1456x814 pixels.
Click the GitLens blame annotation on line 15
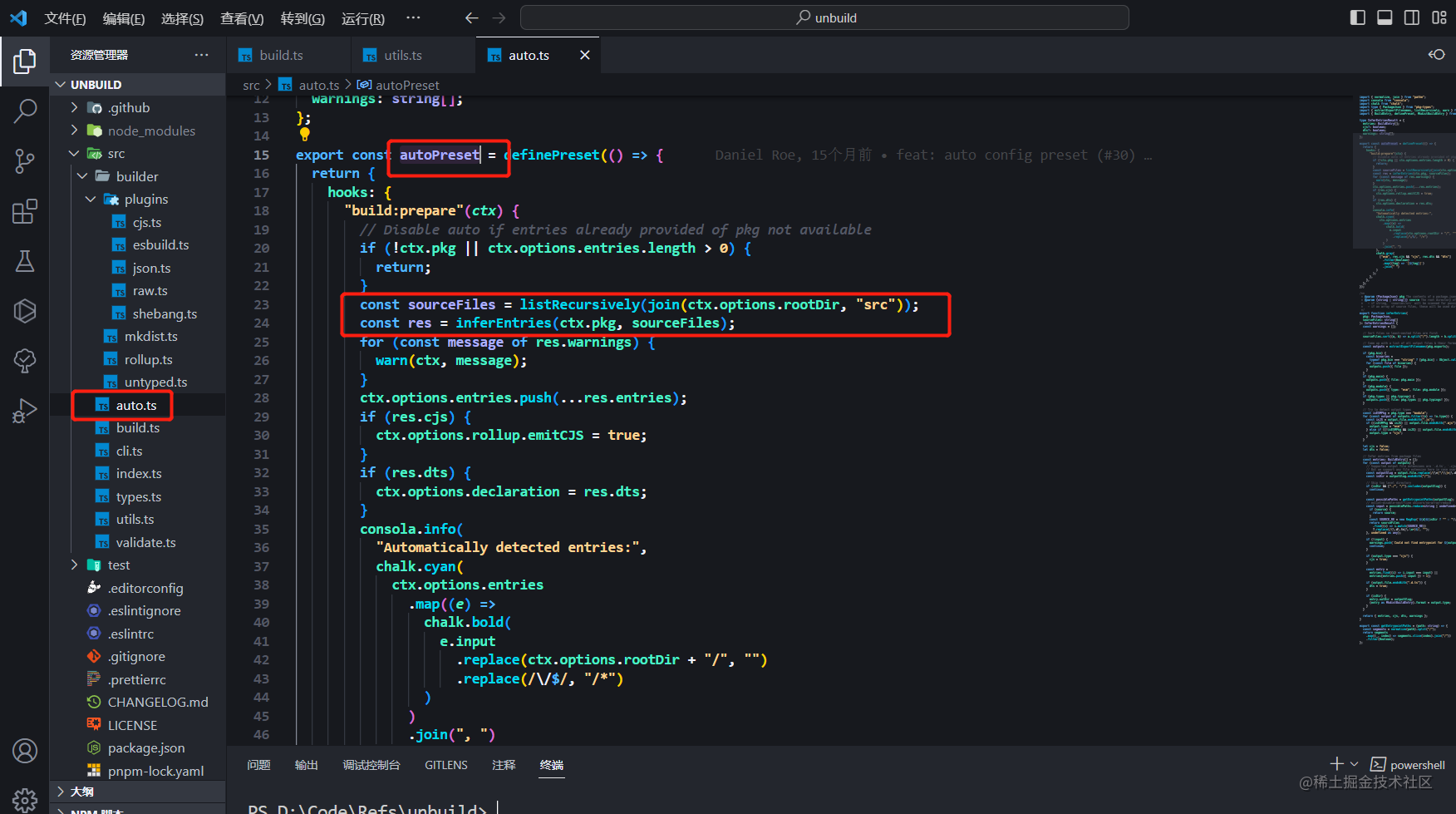tap(933, 155)
